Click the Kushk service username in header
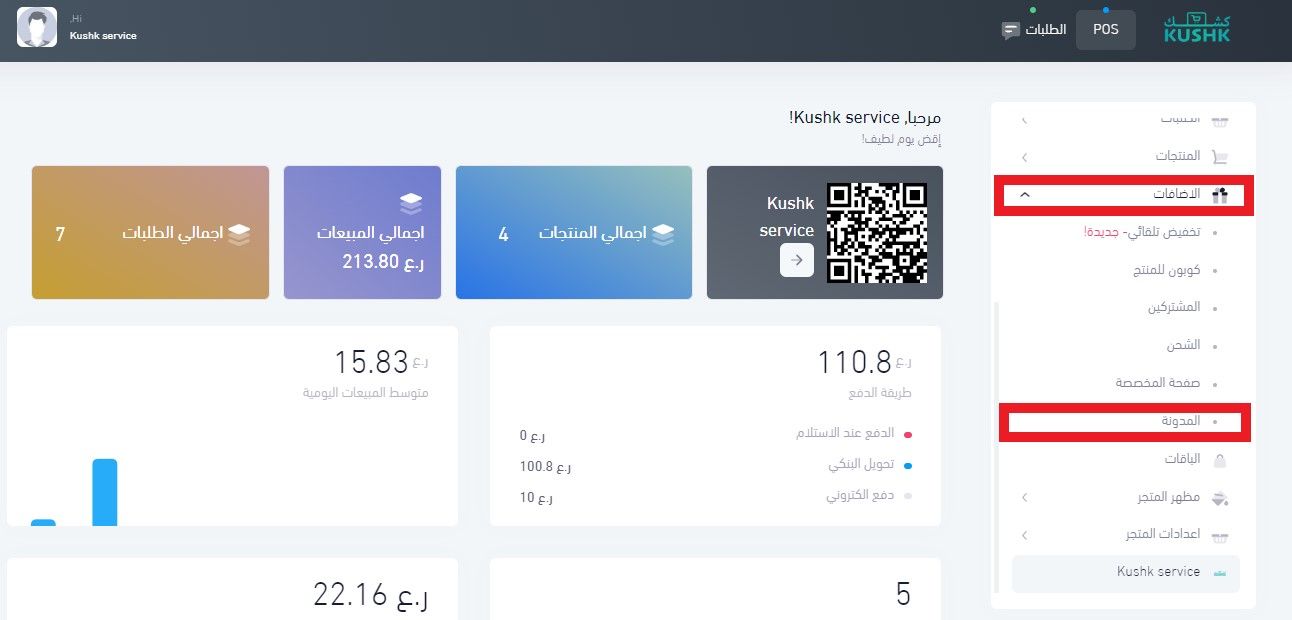The height and width of the screenshot is (620, 1292). point(103,36)
